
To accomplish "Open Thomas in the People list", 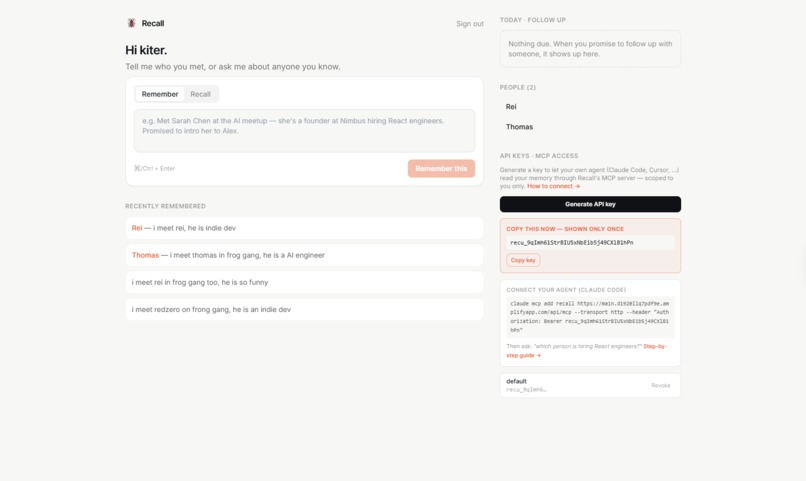I will click(x=519, y=127).
